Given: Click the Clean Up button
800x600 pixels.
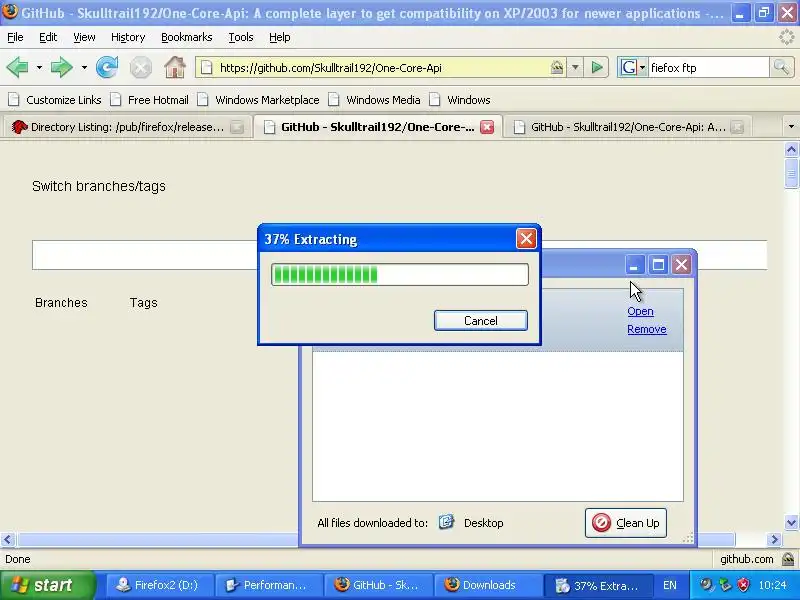Looking at the screenshot, I should [626, 523].
